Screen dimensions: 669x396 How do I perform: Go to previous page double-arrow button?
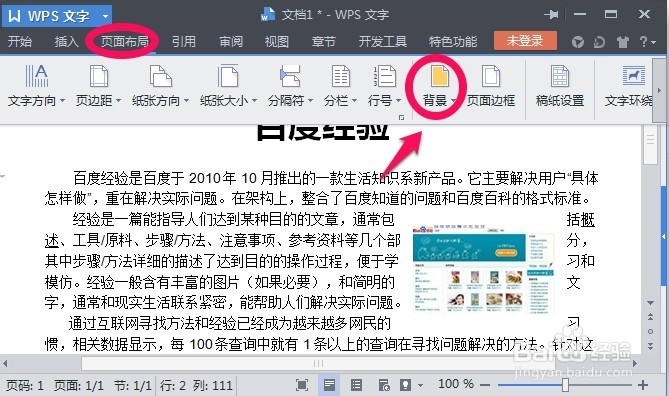[651, 317]
